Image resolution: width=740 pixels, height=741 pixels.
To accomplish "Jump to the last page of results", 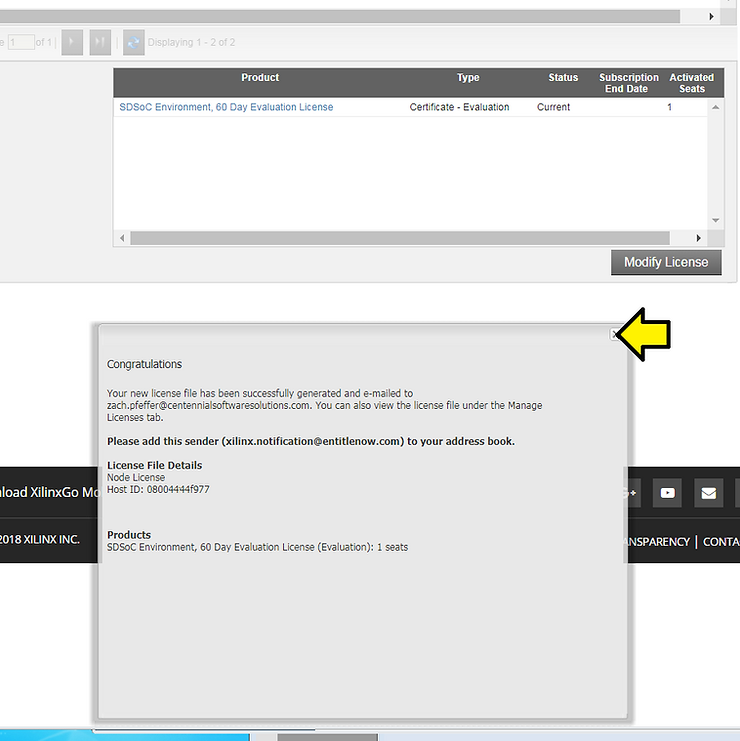I will tap(100, 43).
